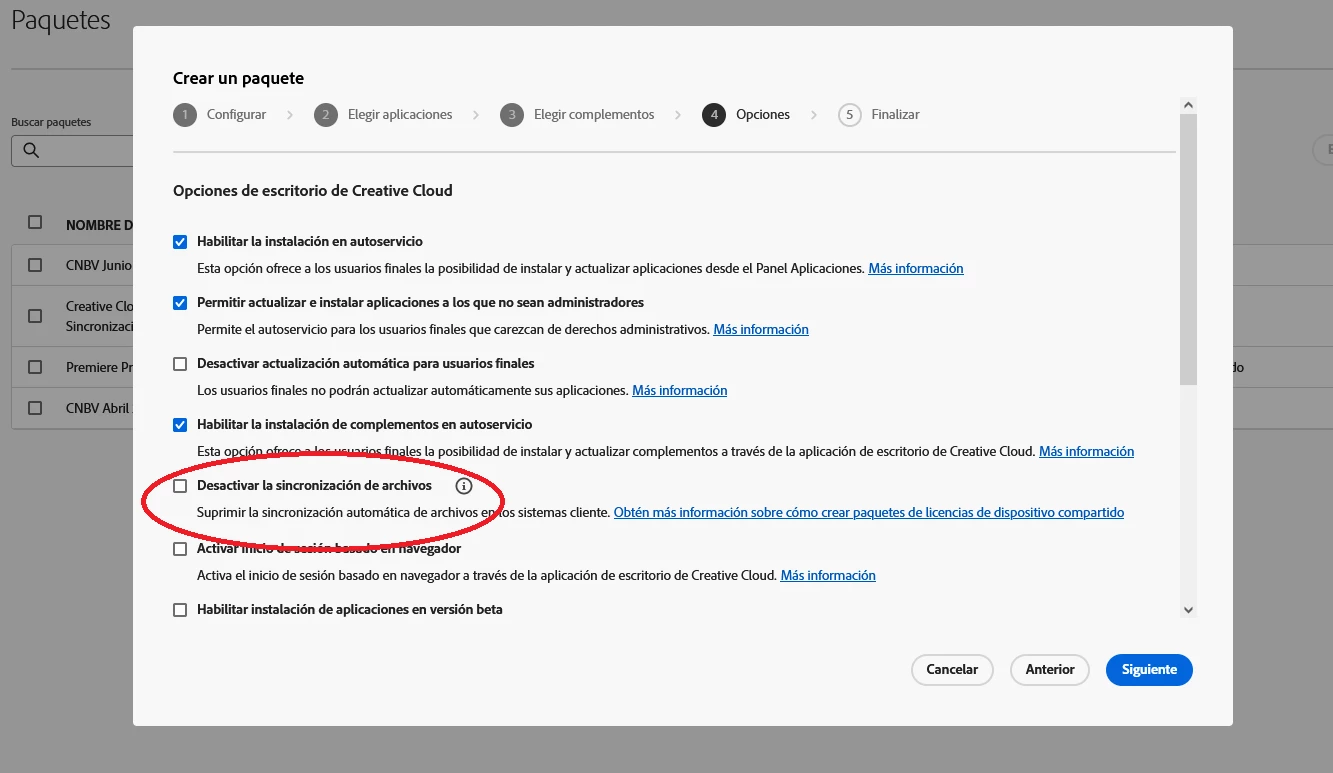Click step 4 Opciones circle
Image resolution: width=1333 pixels, height=773 pixels.
pyautogui.click(x=714, y=115)
